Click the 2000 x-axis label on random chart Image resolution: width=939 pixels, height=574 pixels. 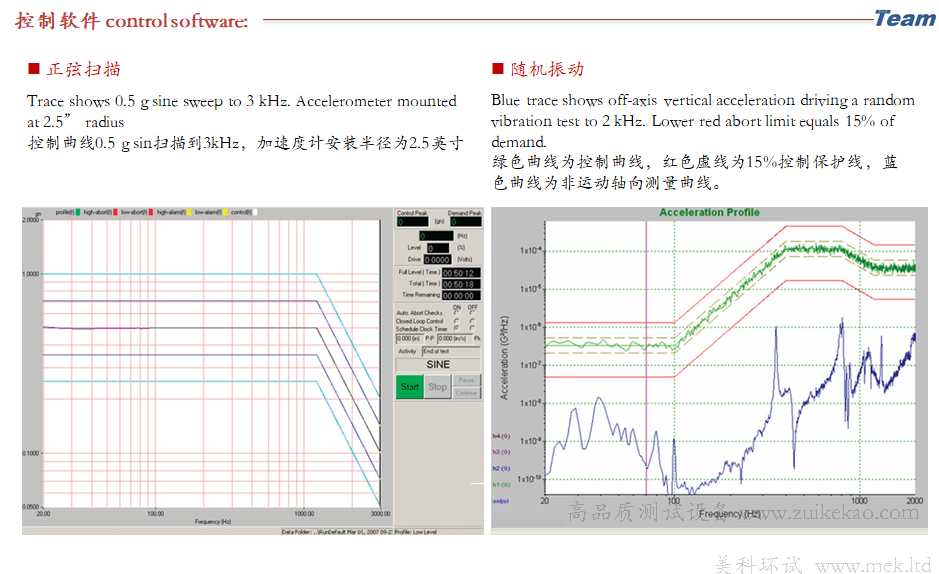coord(914,501)
